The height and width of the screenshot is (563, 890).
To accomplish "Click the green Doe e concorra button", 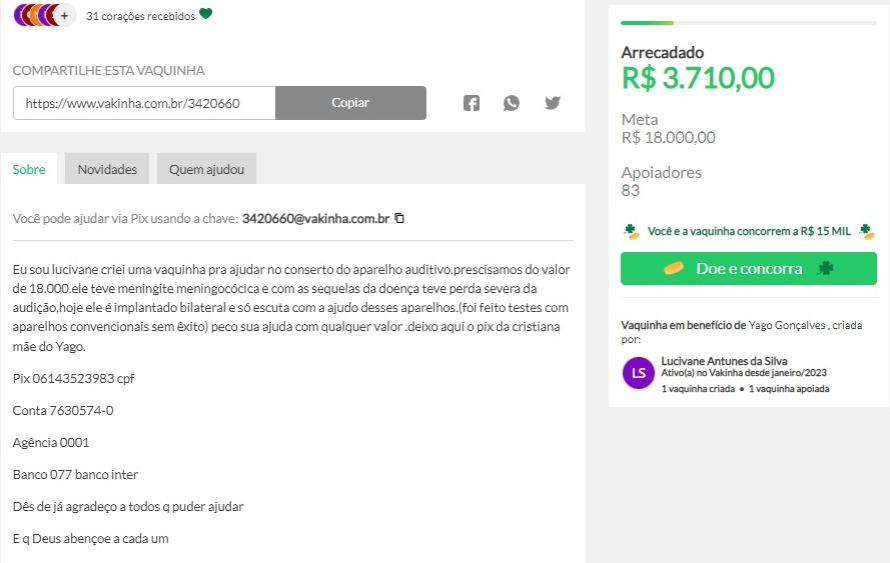I will coord(748,268).
